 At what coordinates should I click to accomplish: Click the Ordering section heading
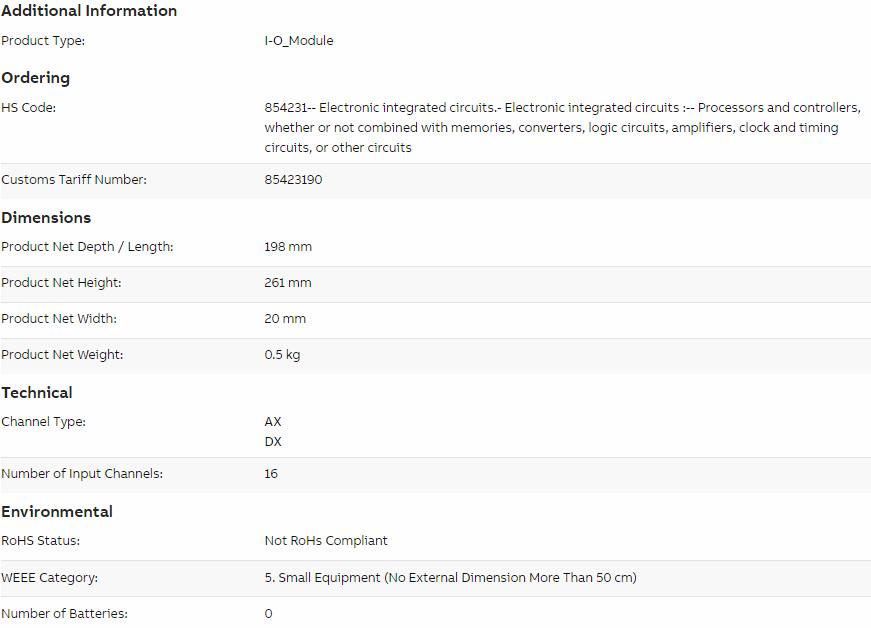[x=36, y=78]
